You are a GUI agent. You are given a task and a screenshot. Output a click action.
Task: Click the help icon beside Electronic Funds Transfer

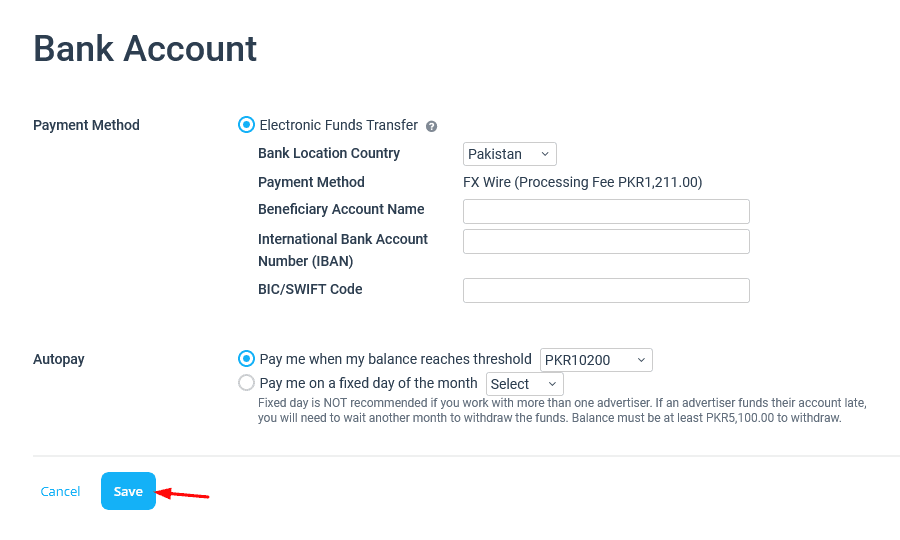pos(432,126)
